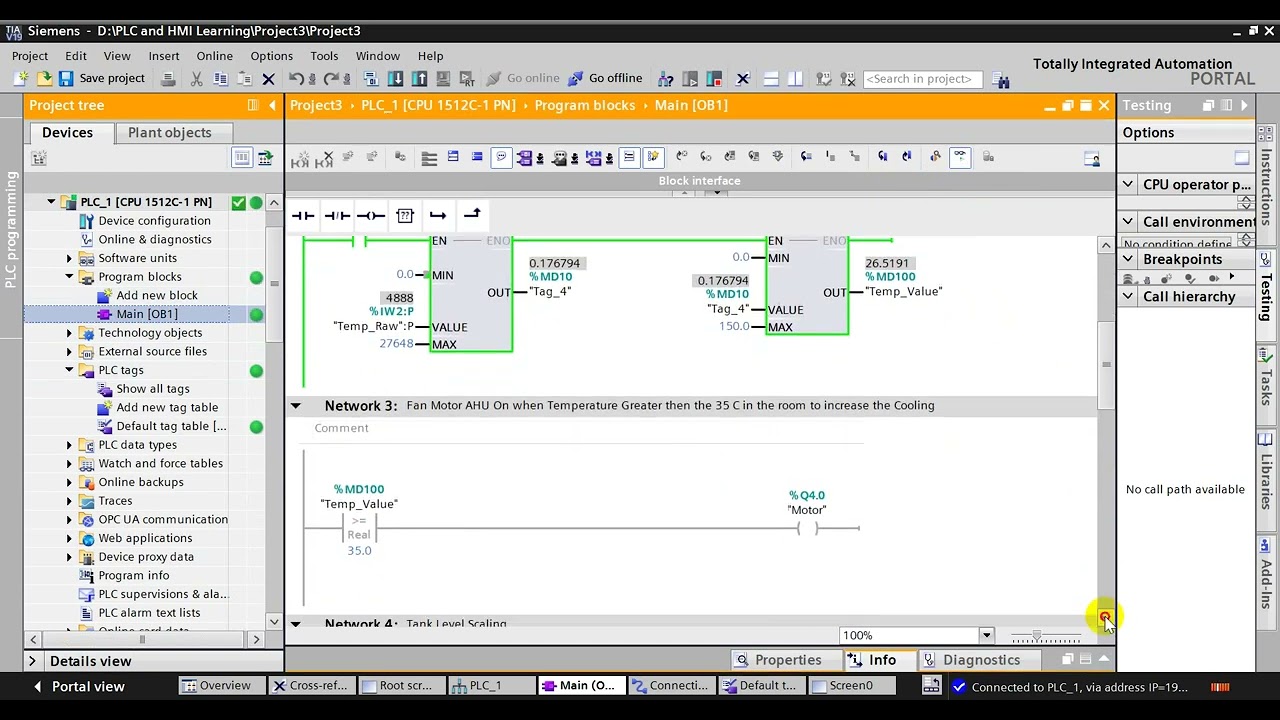Viewport: 1280px width, 720px height.
Task: Insert a normally open contact
Action: [303, 215]
